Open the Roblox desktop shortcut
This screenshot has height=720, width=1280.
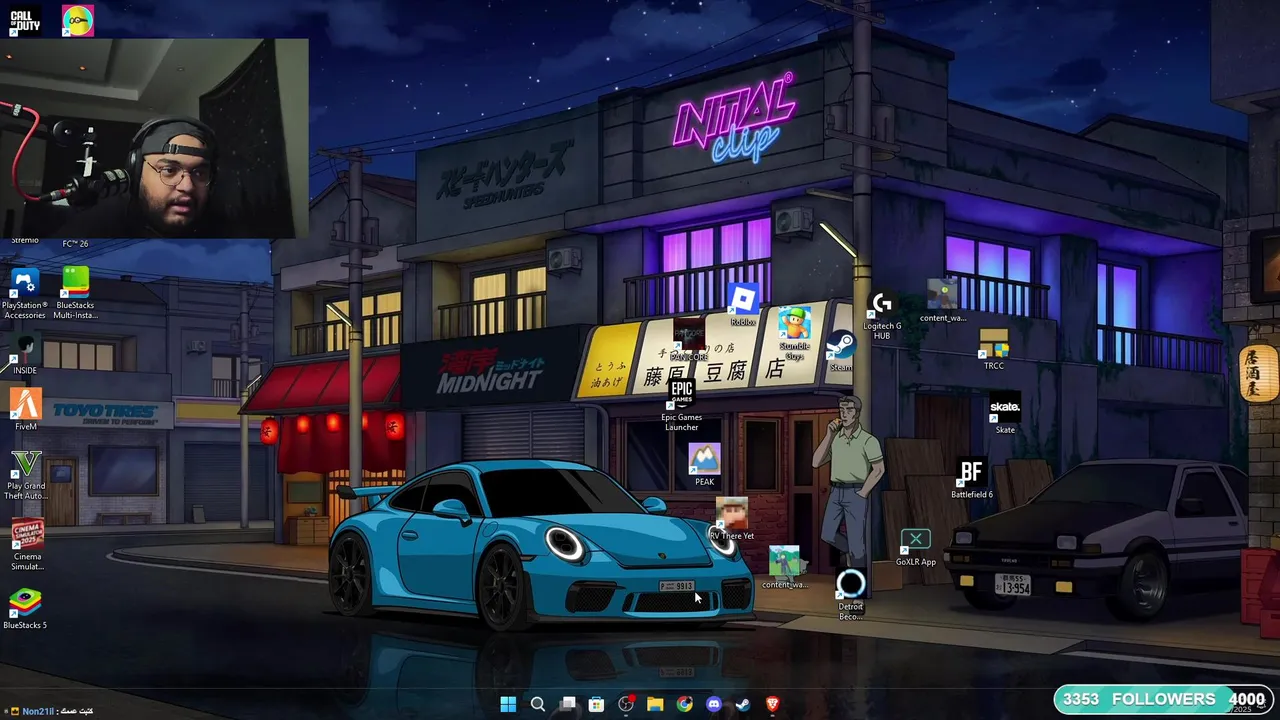743,305
